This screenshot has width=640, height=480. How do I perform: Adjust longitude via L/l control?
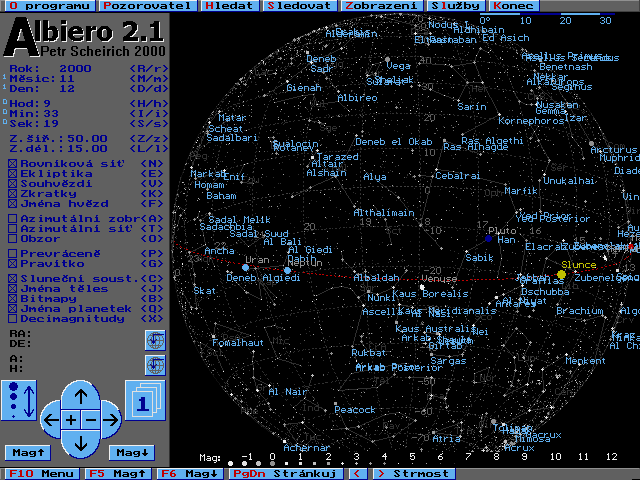149,149
